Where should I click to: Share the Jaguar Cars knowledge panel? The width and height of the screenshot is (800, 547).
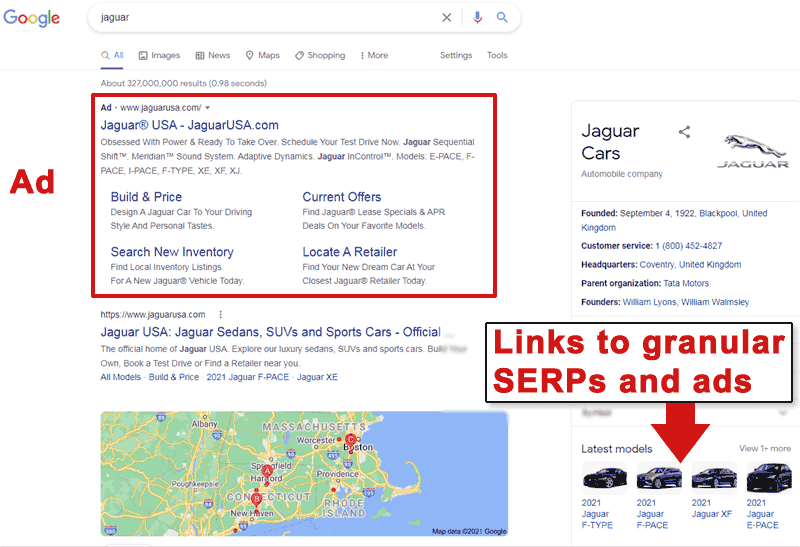[x=684, y=132]
